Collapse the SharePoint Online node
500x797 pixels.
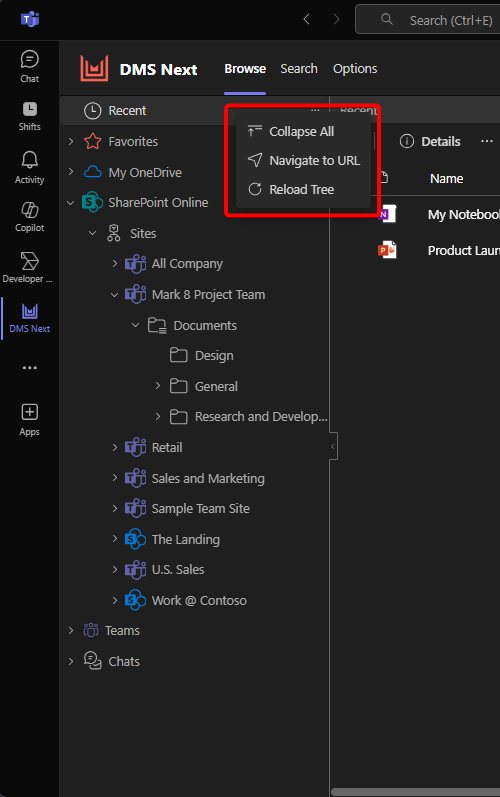[71, 203]
